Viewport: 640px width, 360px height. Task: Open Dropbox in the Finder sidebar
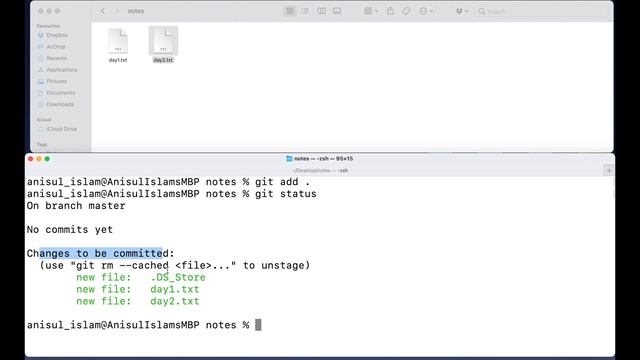57,35
